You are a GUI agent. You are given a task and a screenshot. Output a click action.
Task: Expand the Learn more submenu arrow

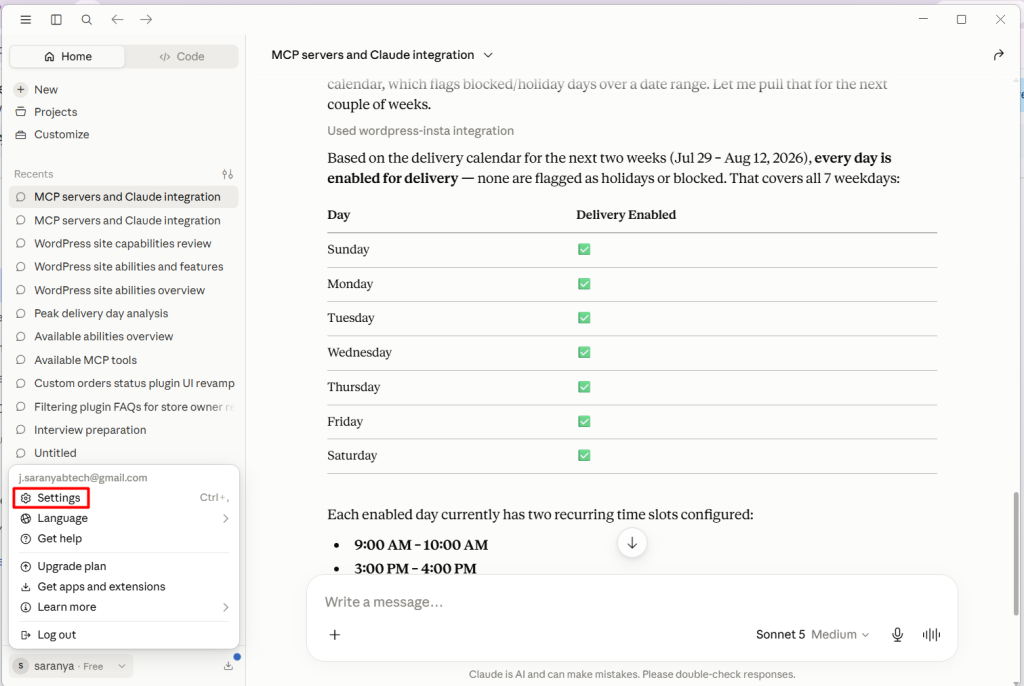225,608
